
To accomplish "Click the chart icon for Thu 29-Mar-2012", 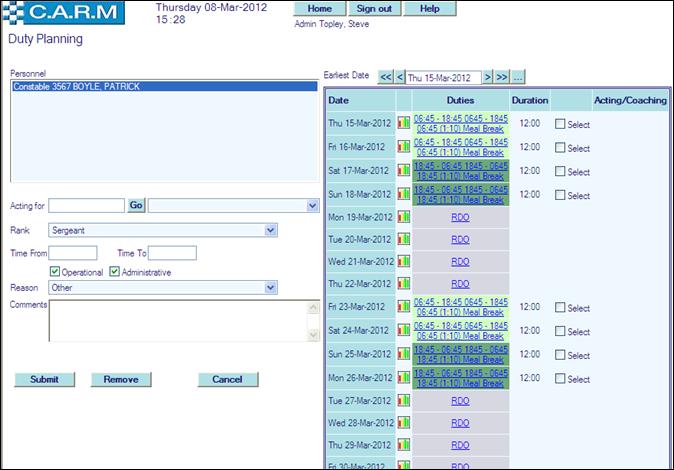I will (x=404, y=446).
